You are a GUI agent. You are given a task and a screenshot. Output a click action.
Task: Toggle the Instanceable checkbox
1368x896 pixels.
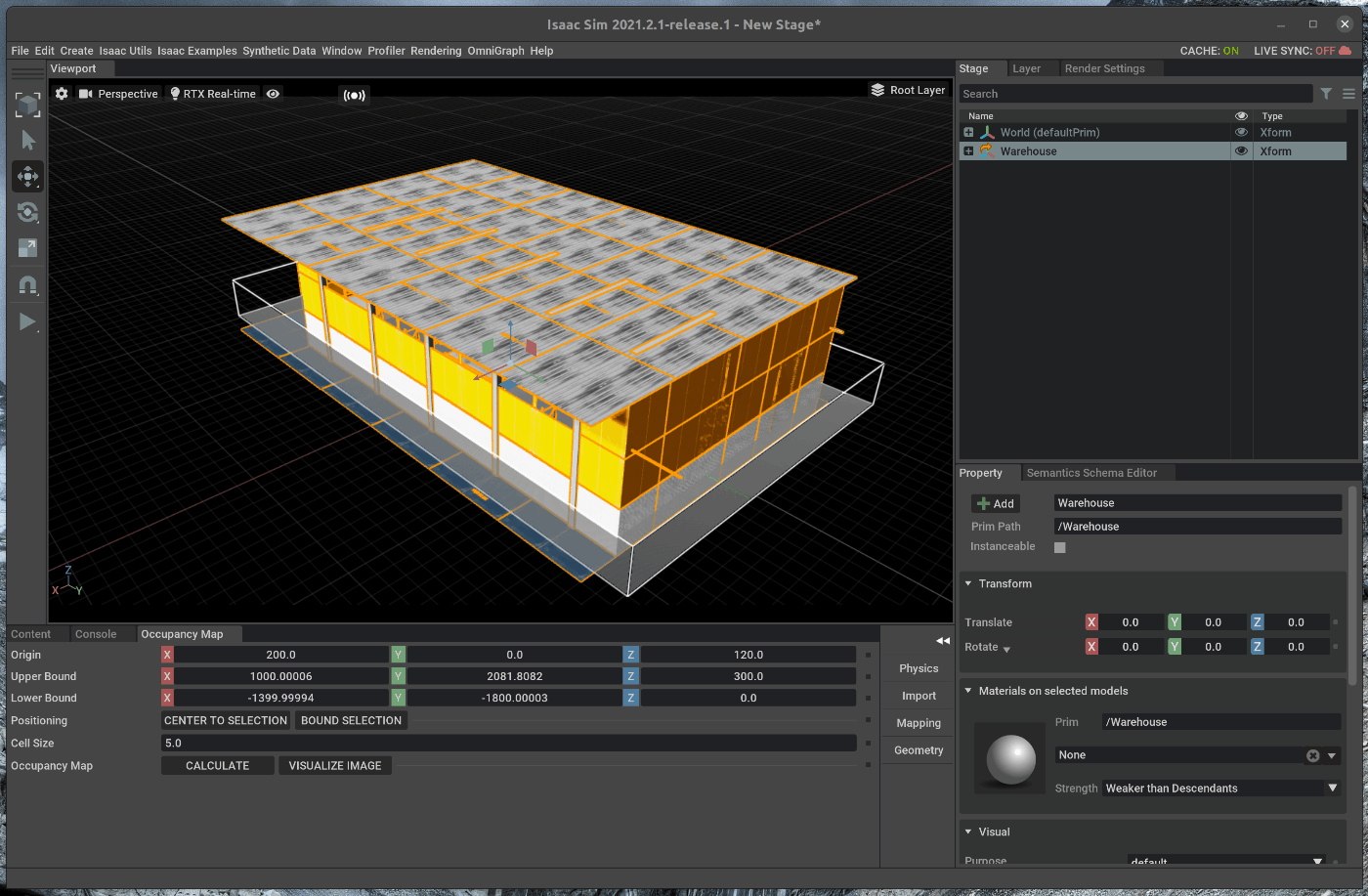point(1060,547)
